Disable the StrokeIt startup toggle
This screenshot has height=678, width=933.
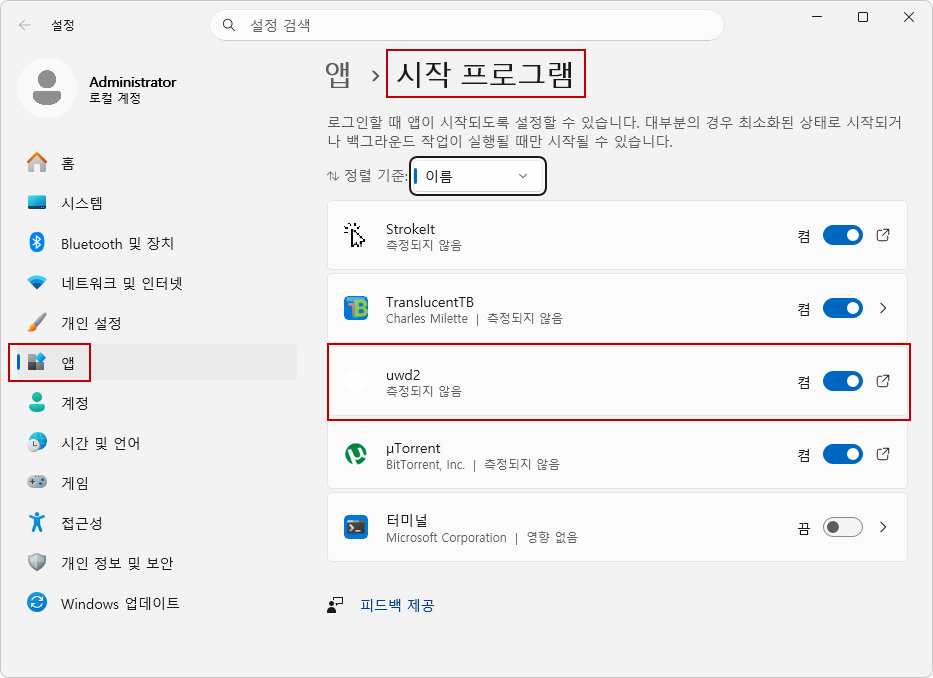pos(843,235)
